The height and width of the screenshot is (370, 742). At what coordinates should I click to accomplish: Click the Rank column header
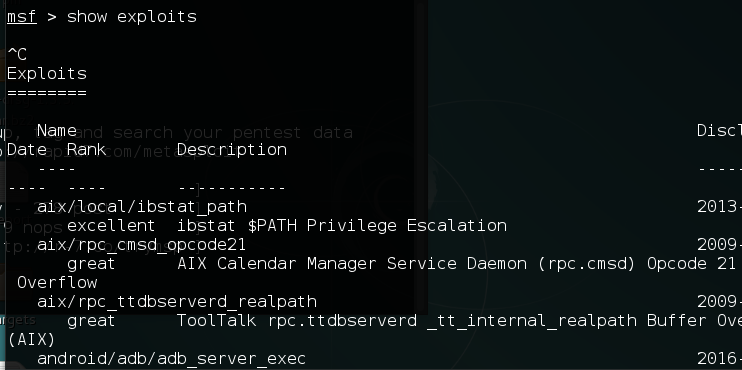[87, 150]
